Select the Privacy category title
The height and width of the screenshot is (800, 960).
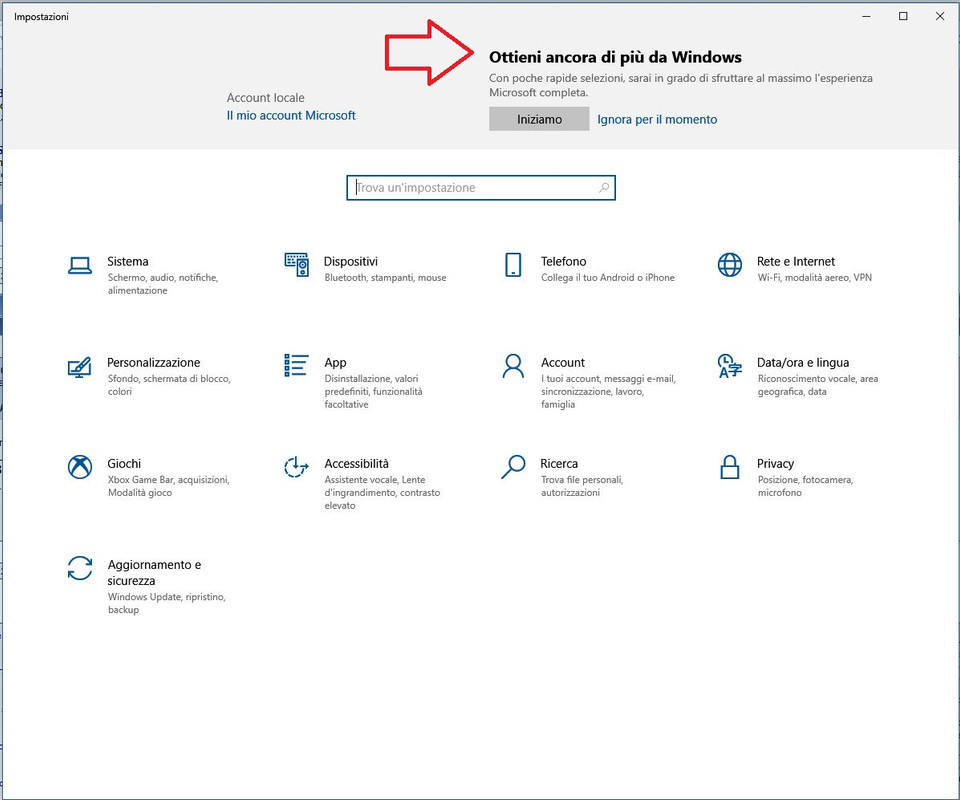(x=775, y=463)
